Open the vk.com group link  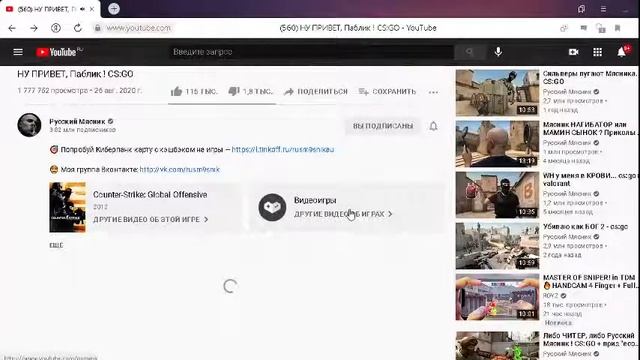point(180,169)
